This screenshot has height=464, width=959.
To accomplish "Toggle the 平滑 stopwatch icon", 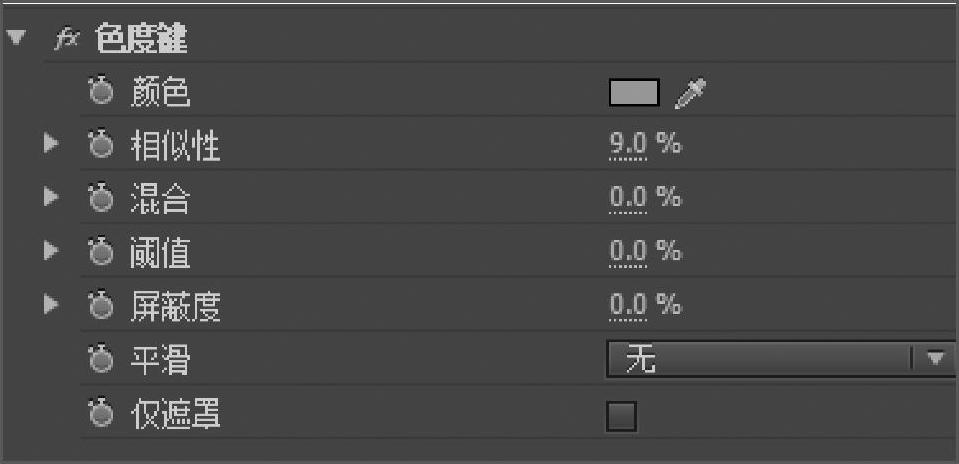I will [100, 359].
